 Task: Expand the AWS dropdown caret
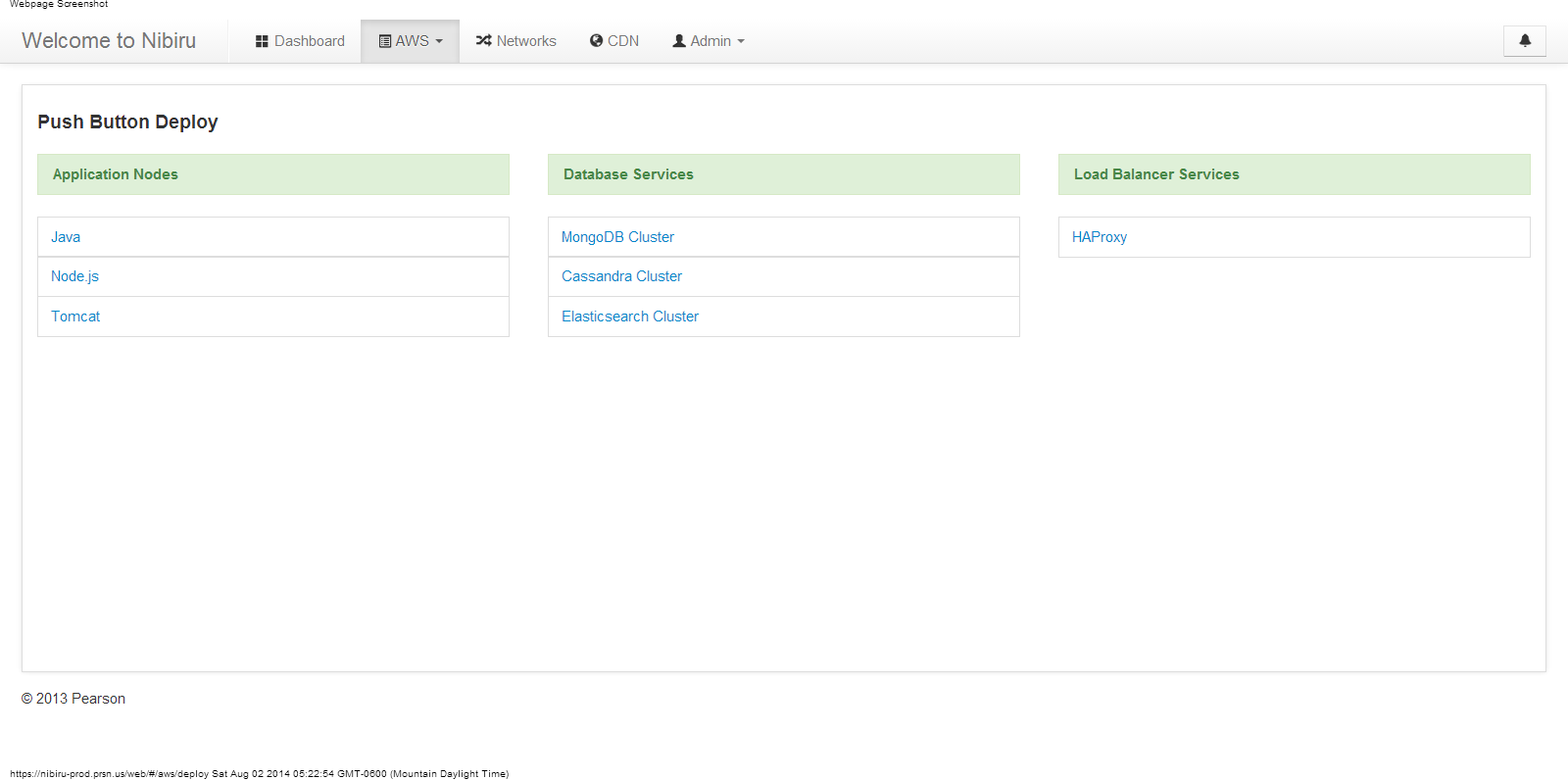coord(439,41)
